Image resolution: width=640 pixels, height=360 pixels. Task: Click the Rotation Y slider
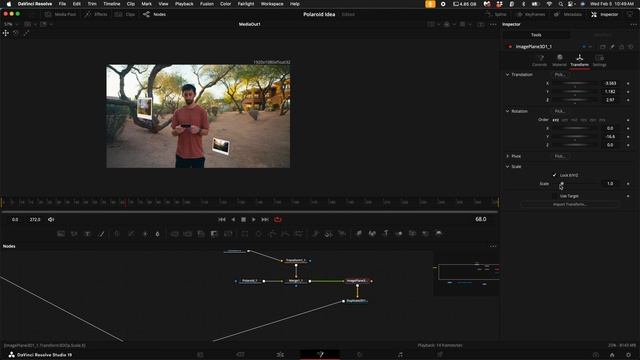coord(575,137)
